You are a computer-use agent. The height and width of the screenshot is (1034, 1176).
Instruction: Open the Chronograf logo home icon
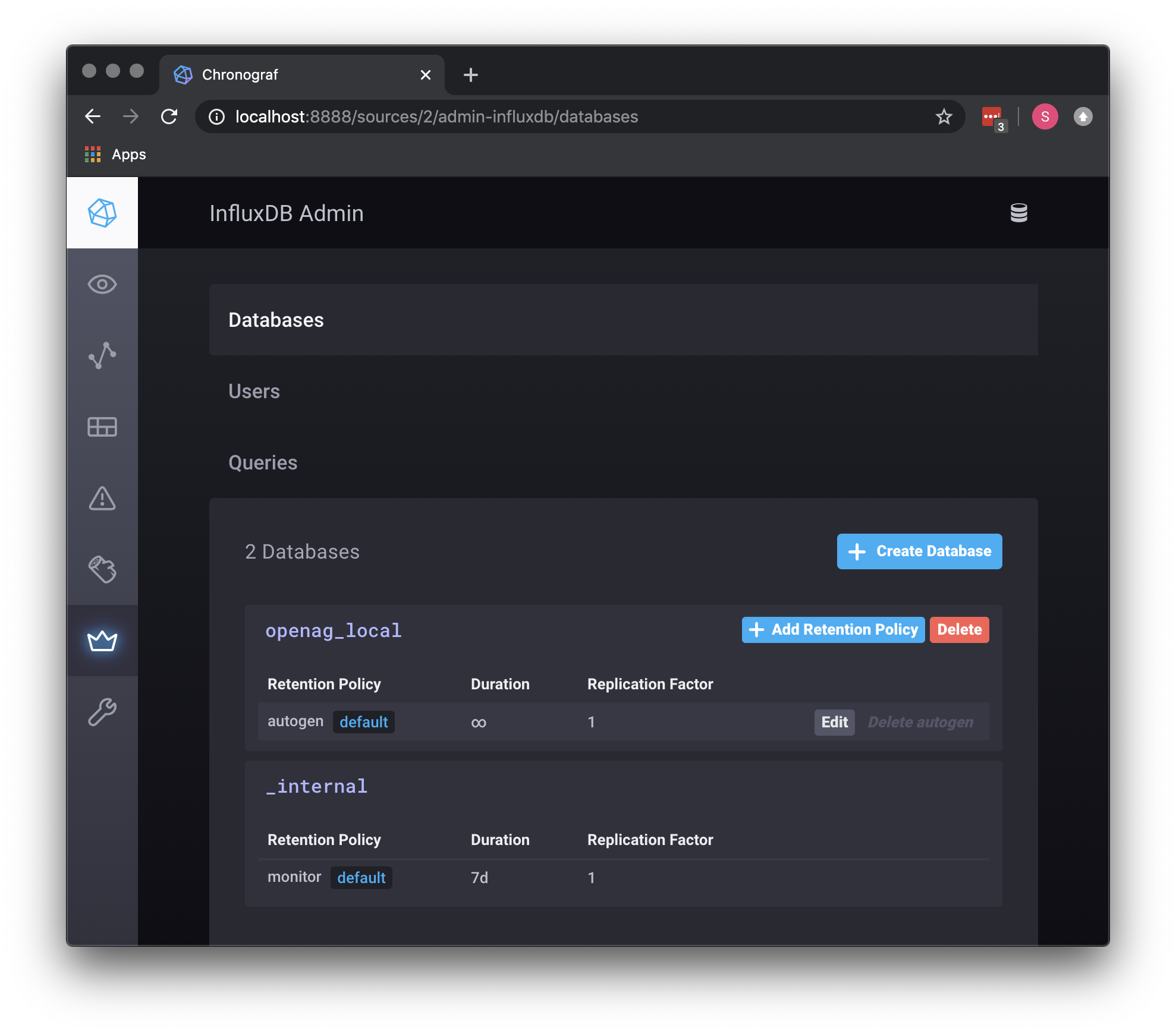point(102,213)
